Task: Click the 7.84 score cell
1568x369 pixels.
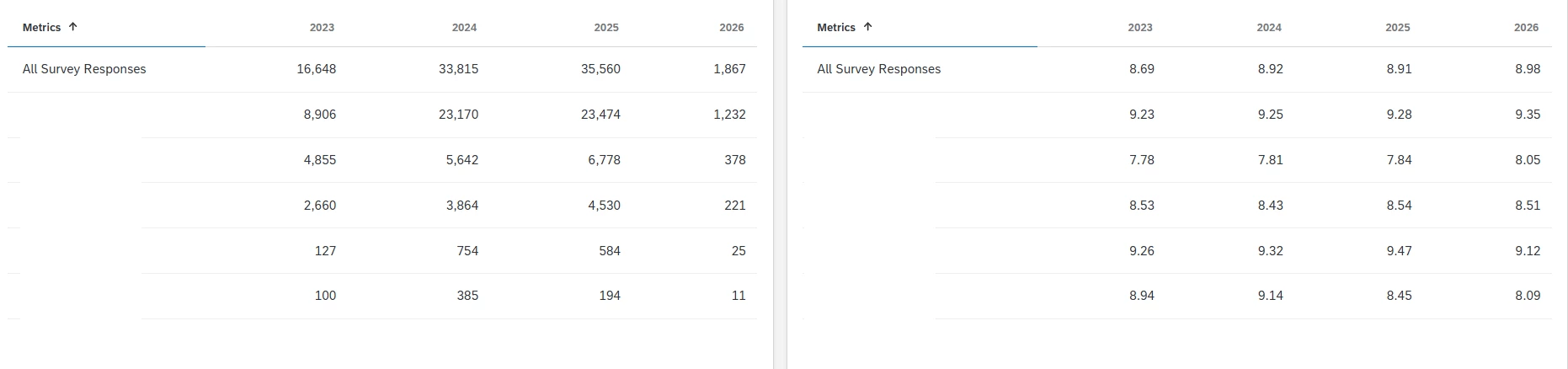Action: tap(1400, 160)
